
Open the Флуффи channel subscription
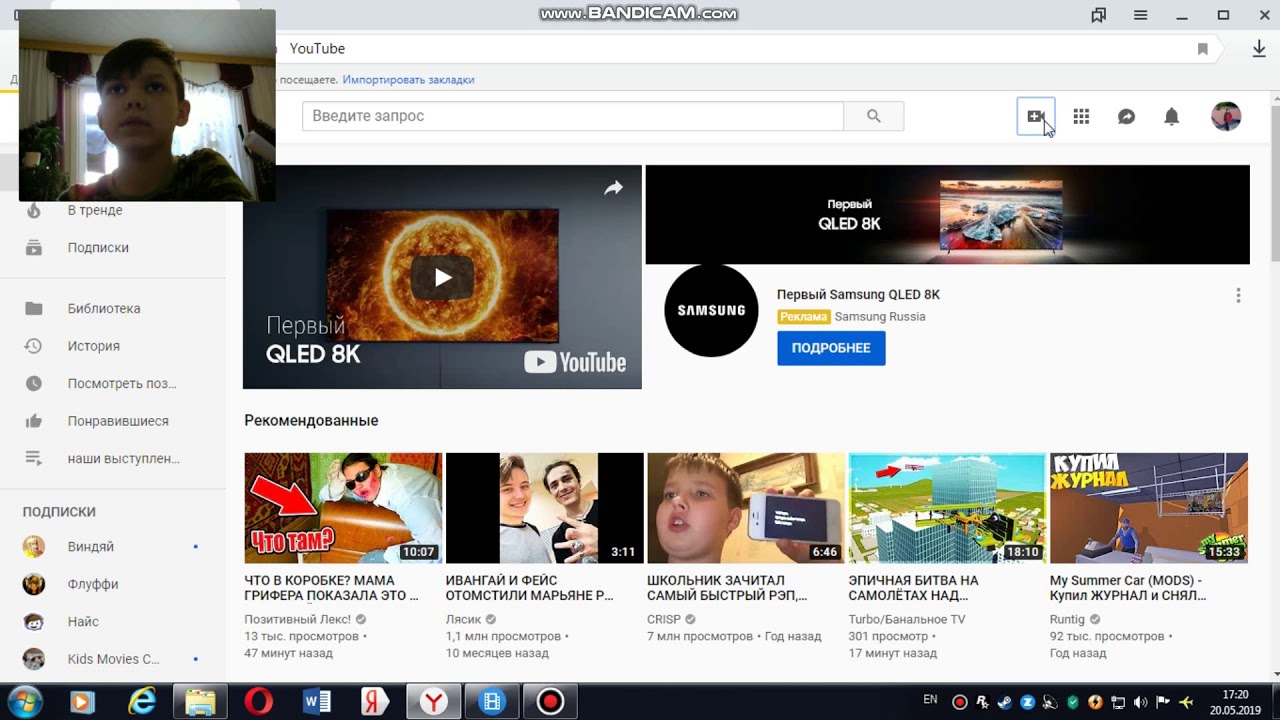click(x=93, y=584)
